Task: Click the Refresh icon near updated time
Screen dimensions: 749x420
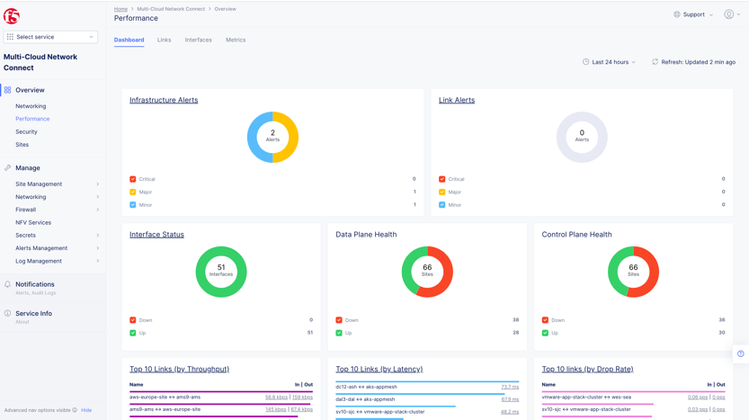Action: click(x=655, y=62)
